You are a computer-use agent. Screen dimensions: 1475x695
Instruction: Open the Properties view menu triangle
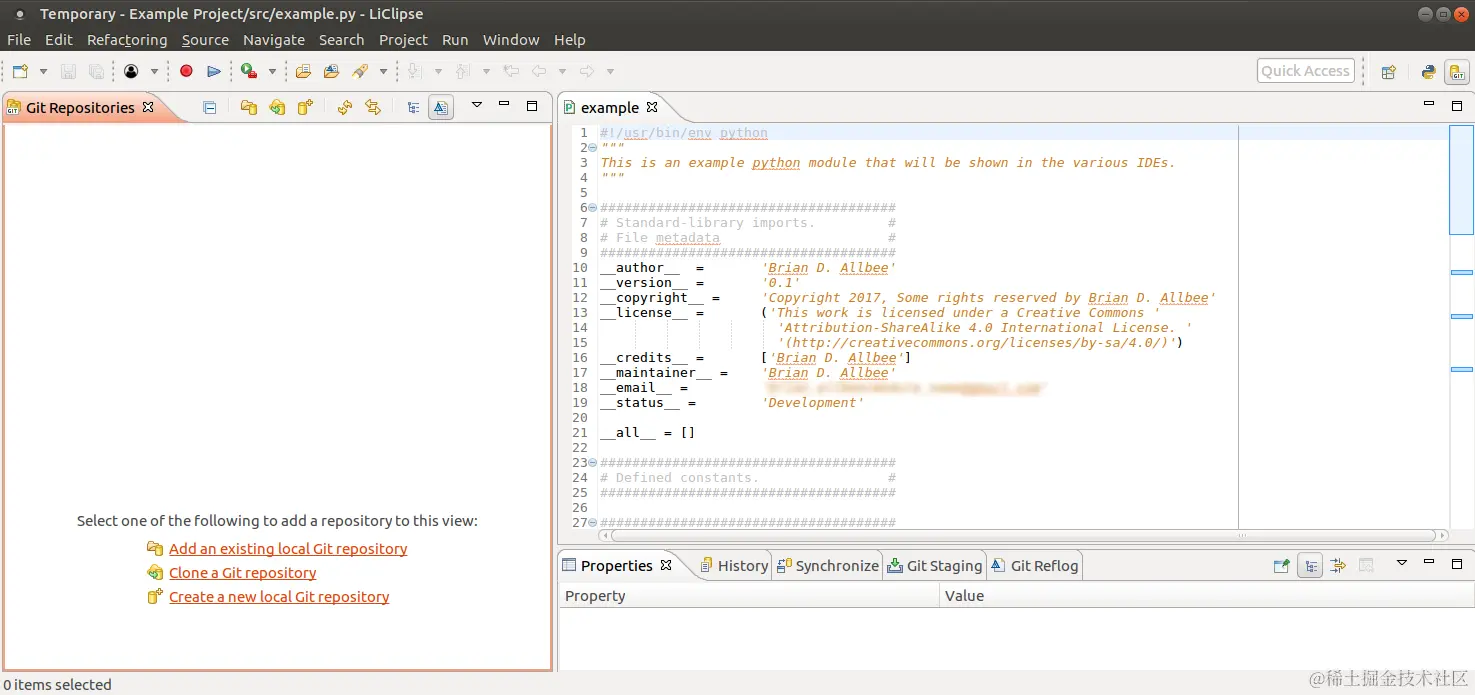click(x=1402, y=563)
